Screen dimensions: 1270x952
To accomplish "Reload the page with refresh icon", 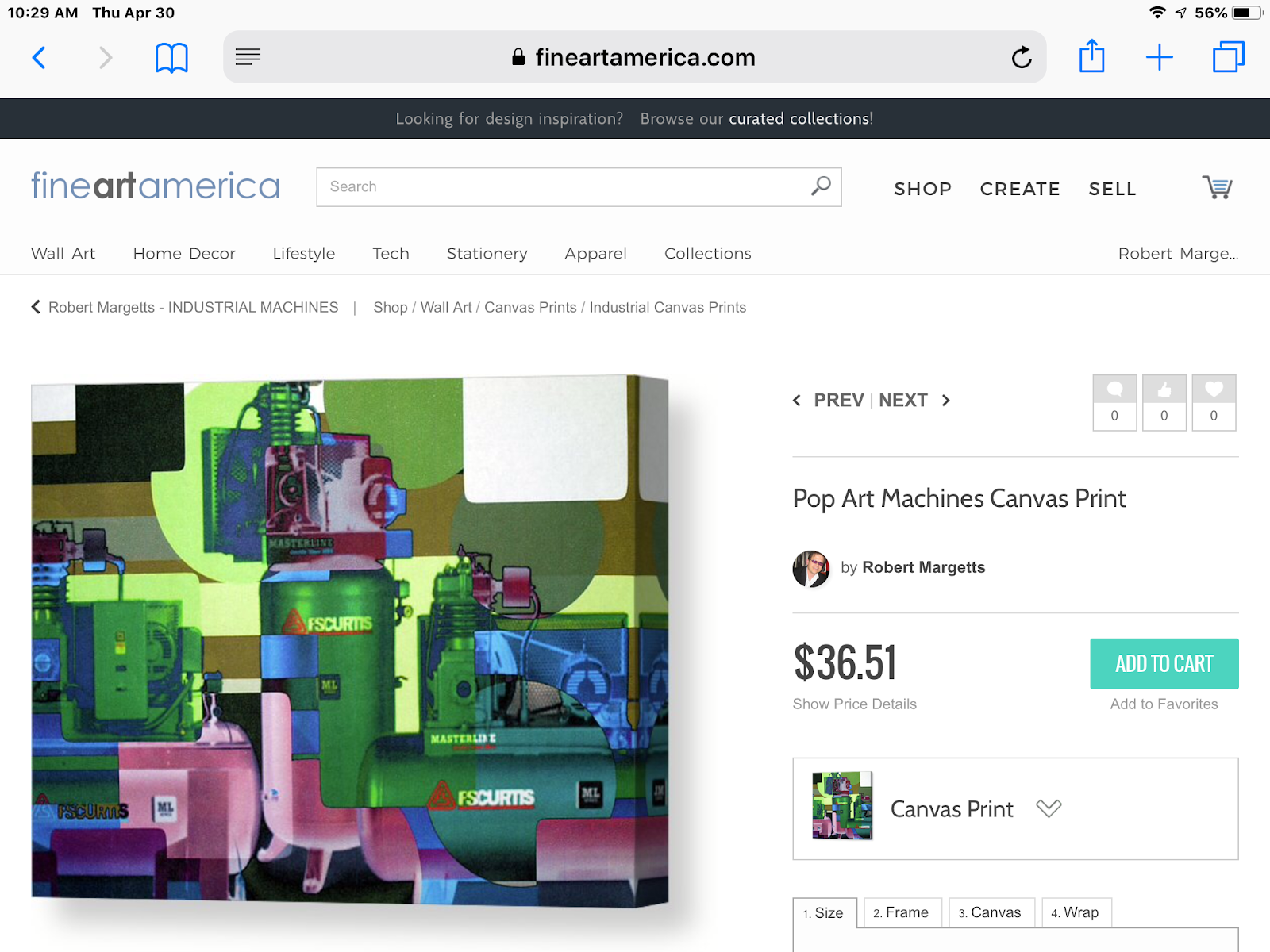I will tap(1022, 57).
